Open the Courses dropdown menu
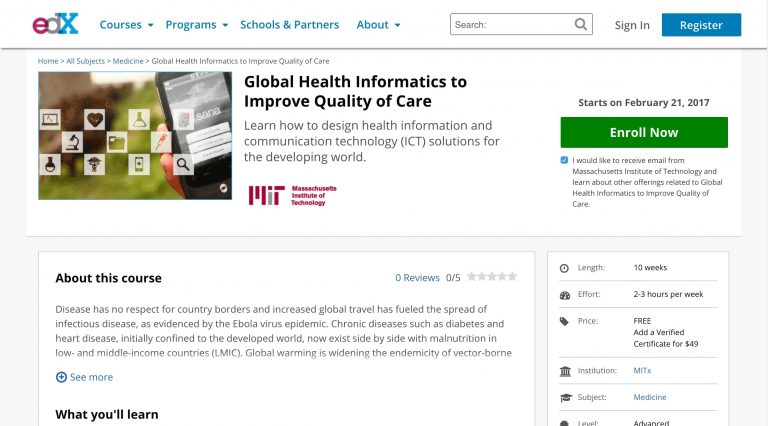The image size is (768, 426). 126,24
